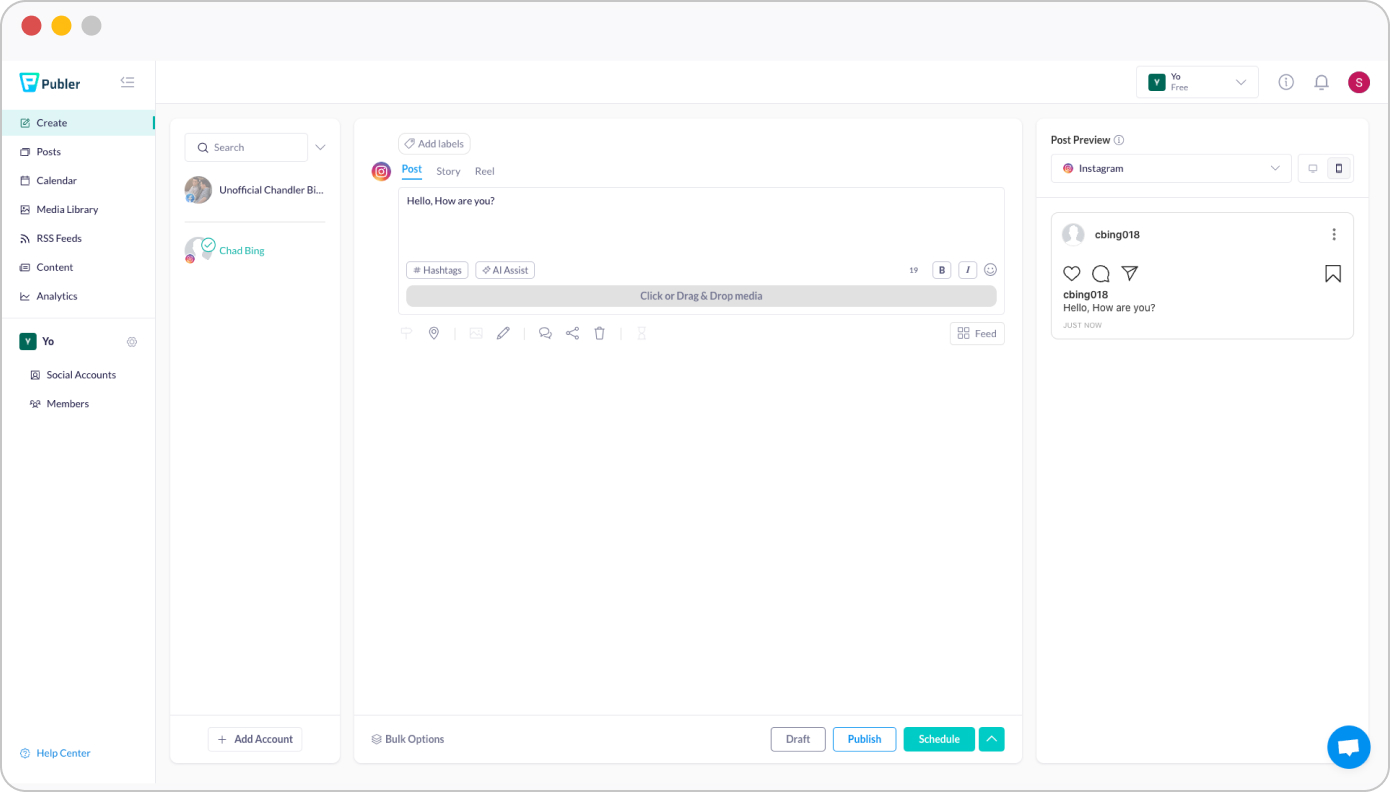Switch to the Story tab
The image size is (1390, 792).
[448, 172]
